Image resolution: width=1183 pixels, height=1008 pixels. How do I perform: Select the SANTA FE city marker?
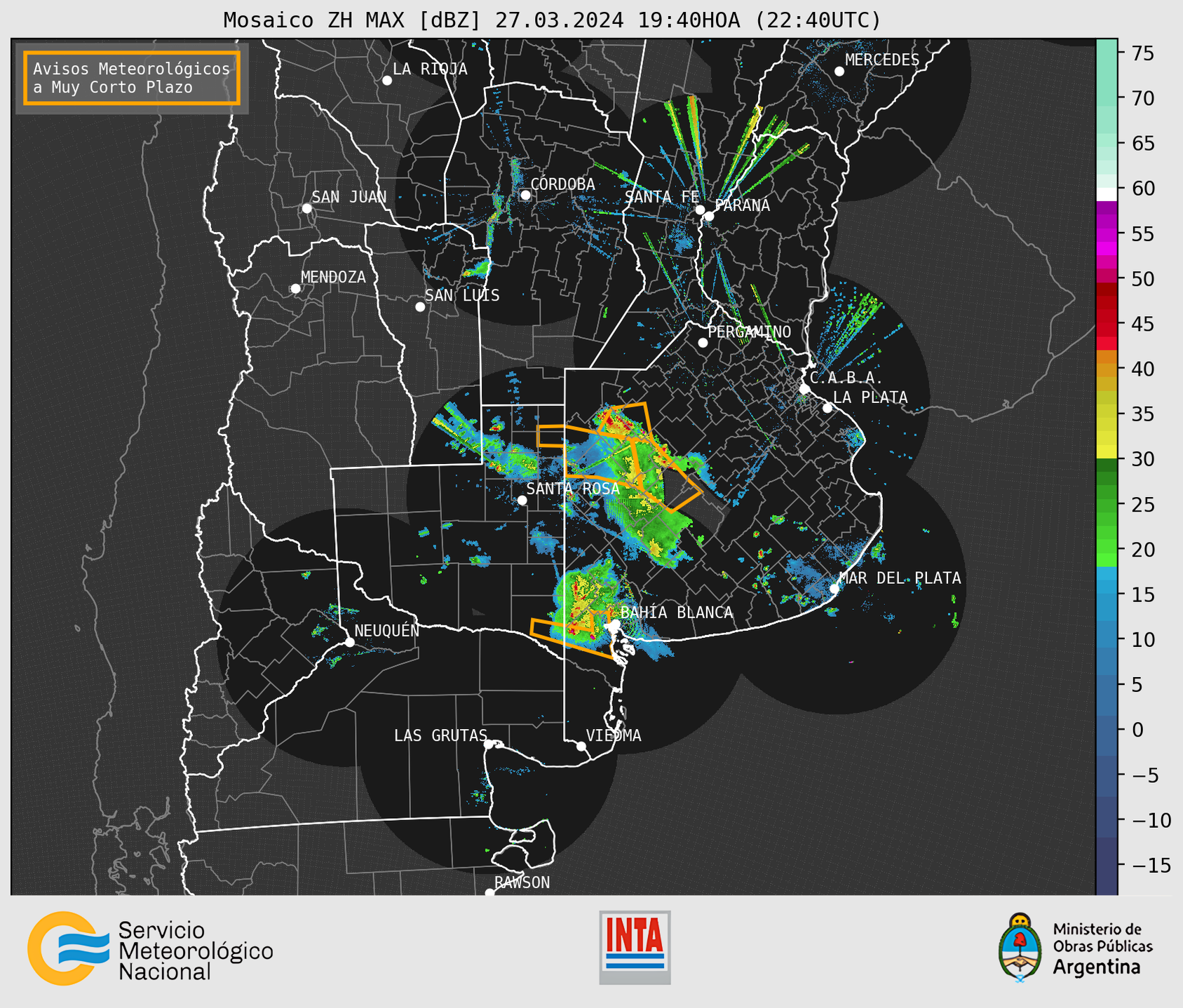(700, 210)
